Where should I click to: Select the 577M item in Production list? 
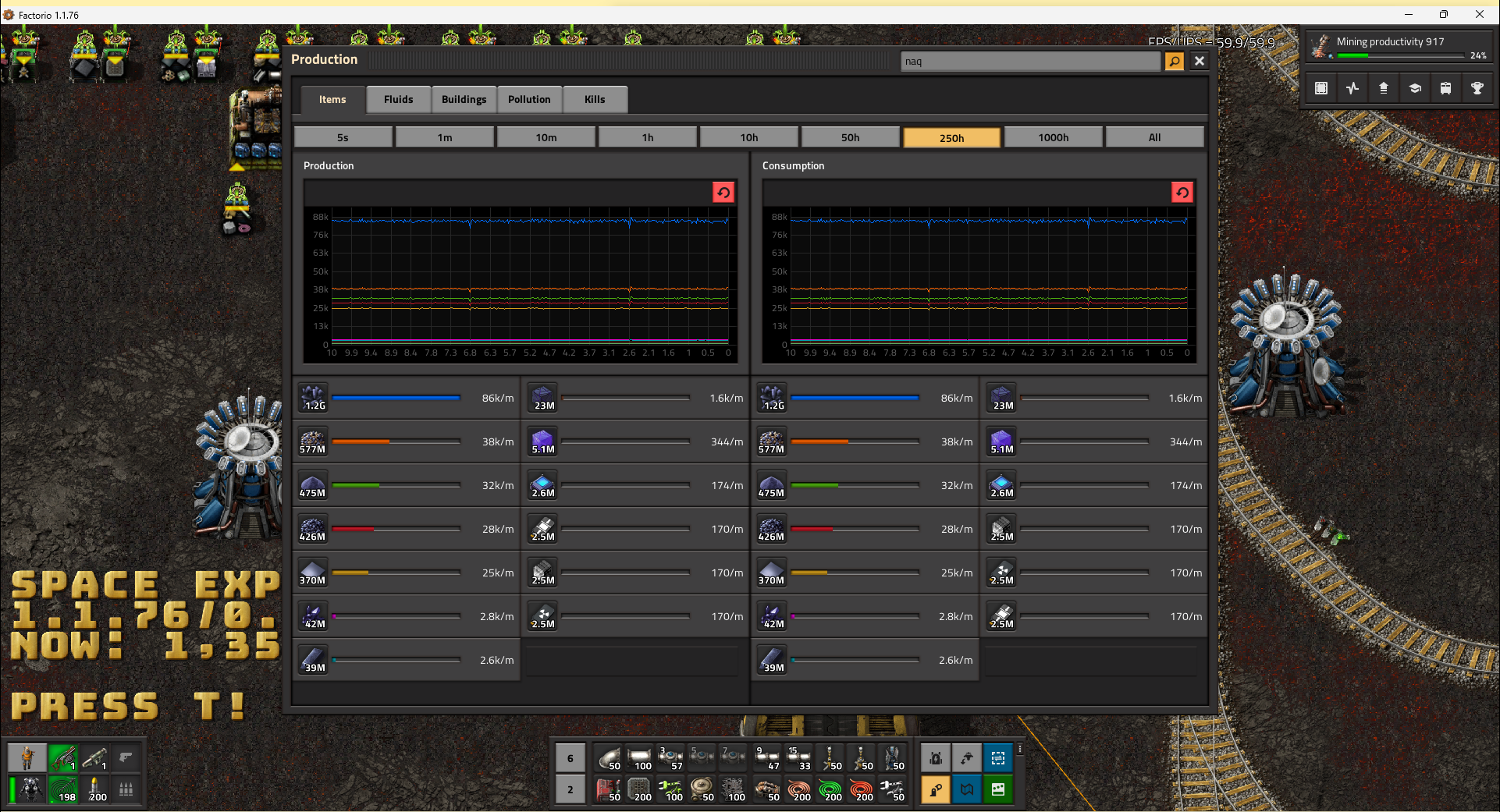click(313, 441)
